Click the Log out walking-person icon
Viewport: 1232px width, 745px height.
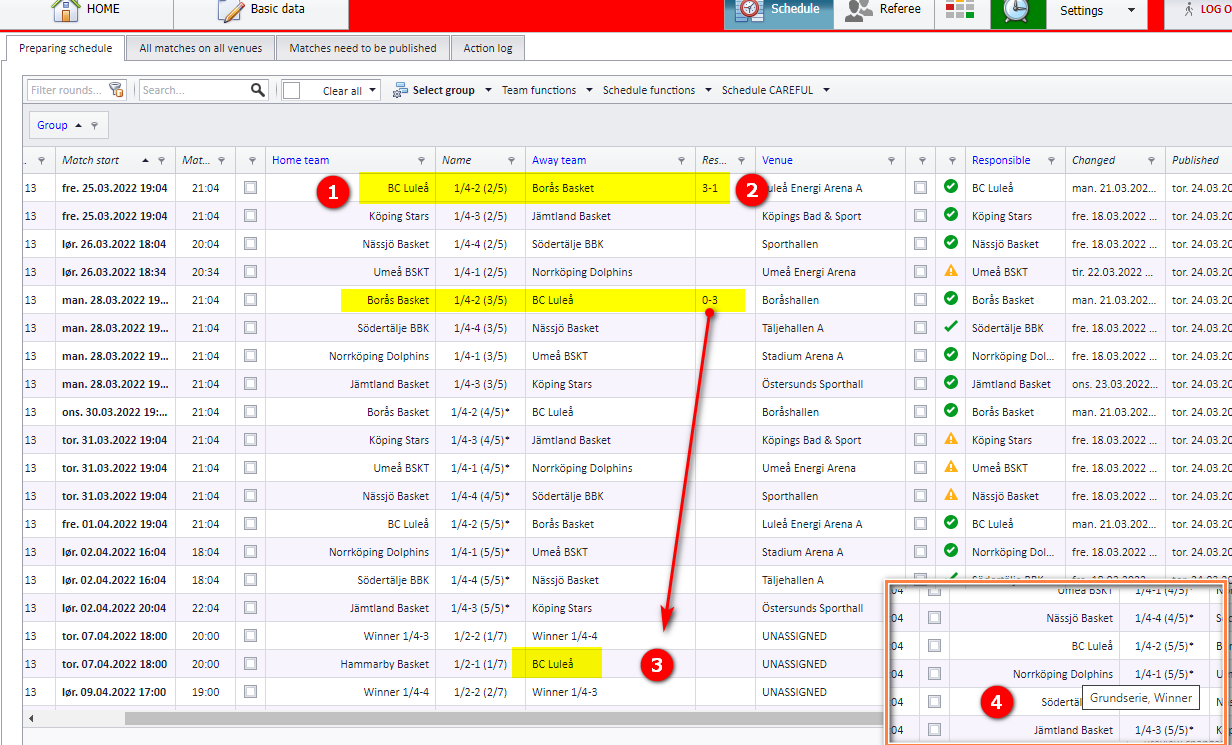(1189, 9)
